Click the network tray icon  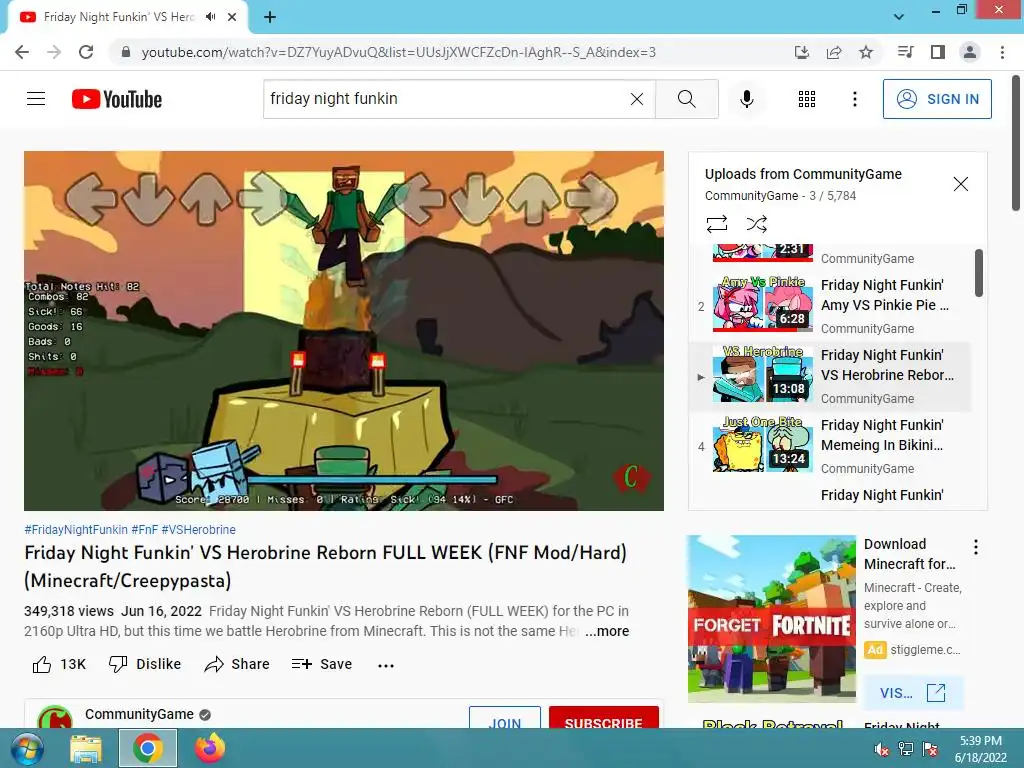pos(906,749)
